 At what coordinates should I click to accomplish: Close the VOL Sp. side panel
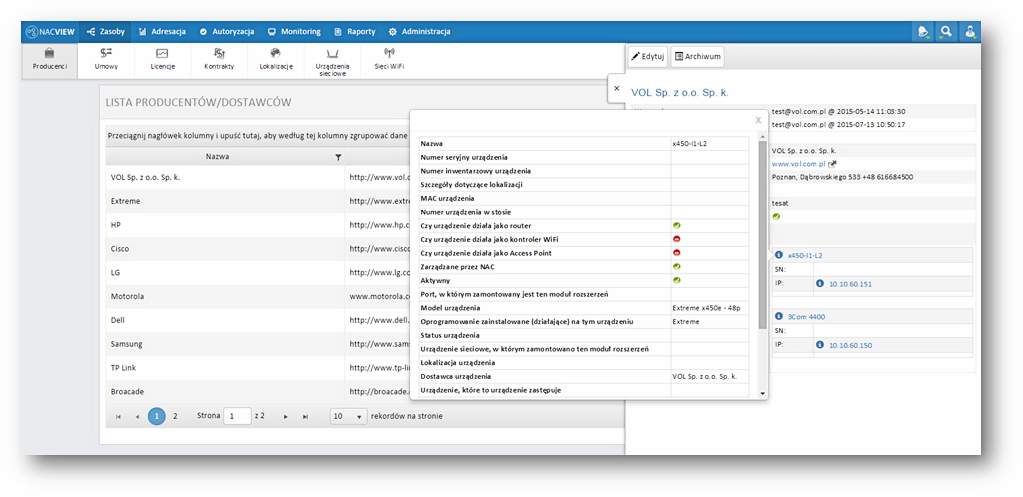pyautogui.click(x=617, y=88)
